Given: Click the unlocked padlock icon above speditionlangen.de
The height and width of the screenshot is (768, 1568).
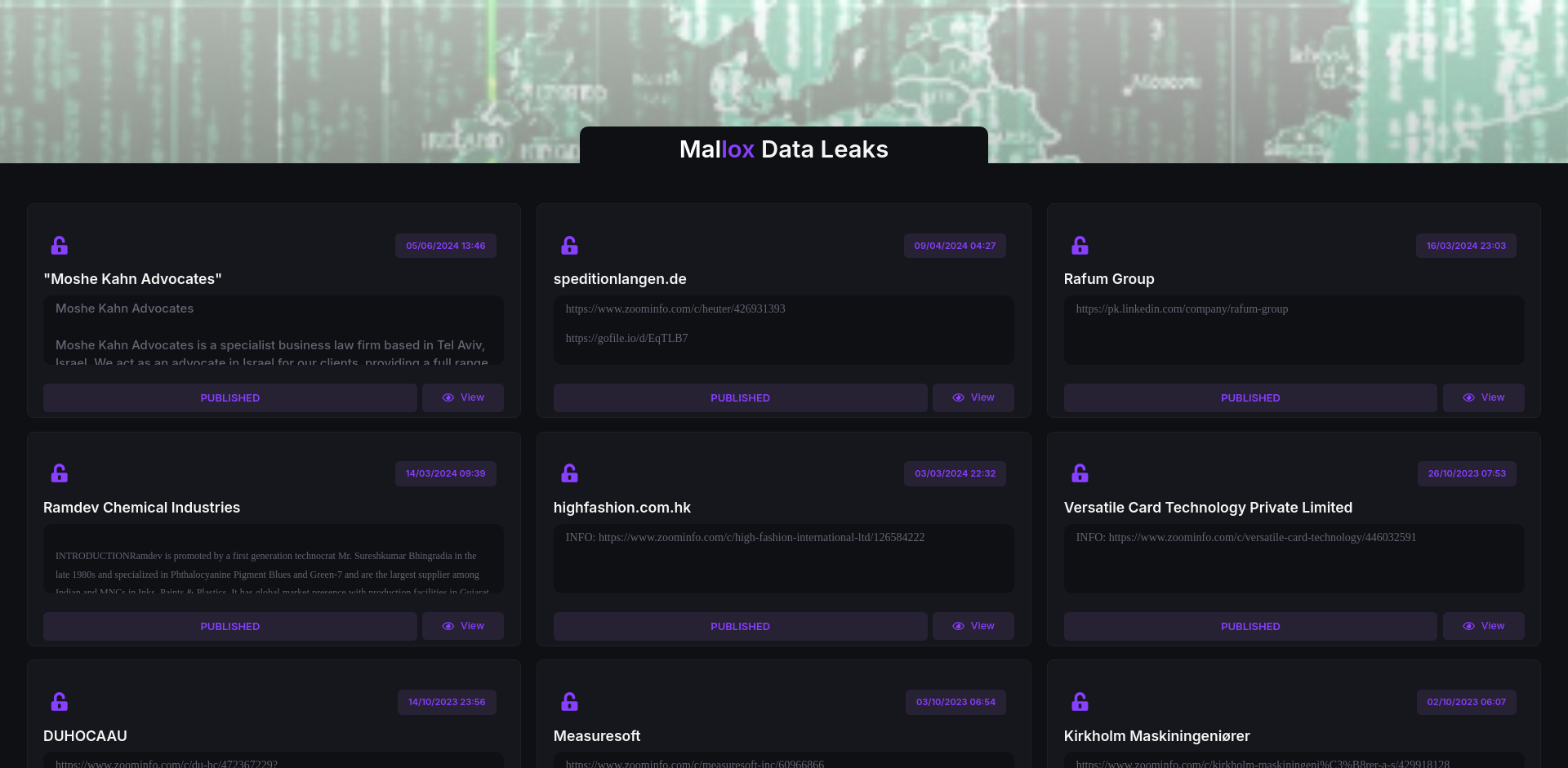Looking at the screenshot, I should 569,246.
